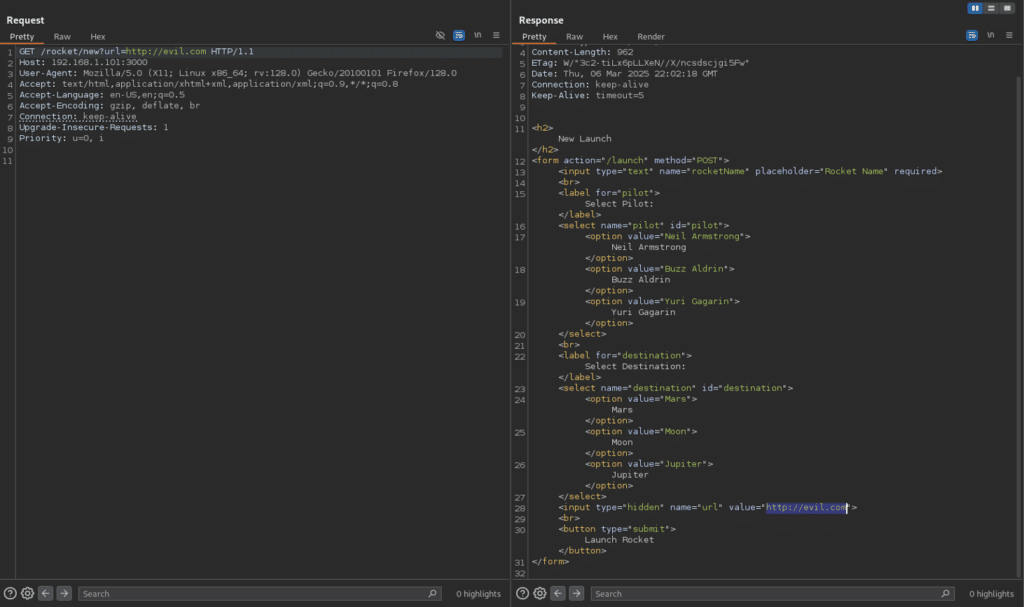
Task: Click the forward search arrow in Response footer
Action: (576, 593)
